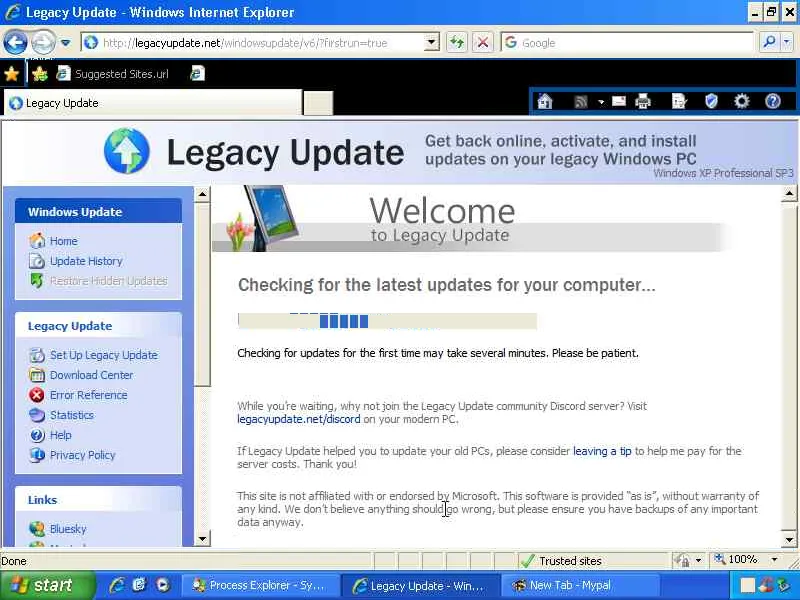Click the legacyupdate.net/discord link
Screen dimensions: 800x600
point(298,419)
